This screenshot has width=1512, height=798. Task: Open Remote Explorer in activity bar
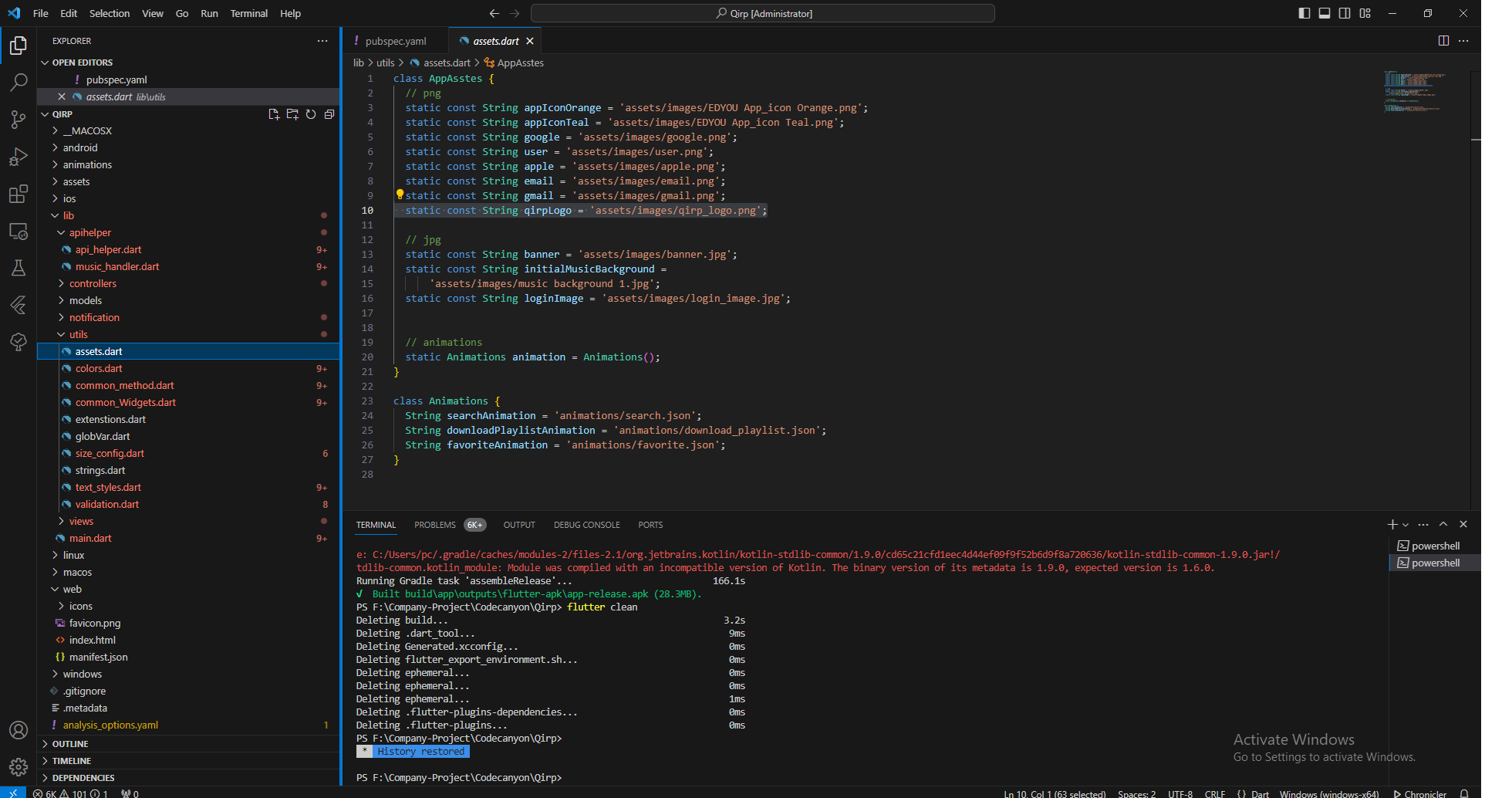(19, 231)
